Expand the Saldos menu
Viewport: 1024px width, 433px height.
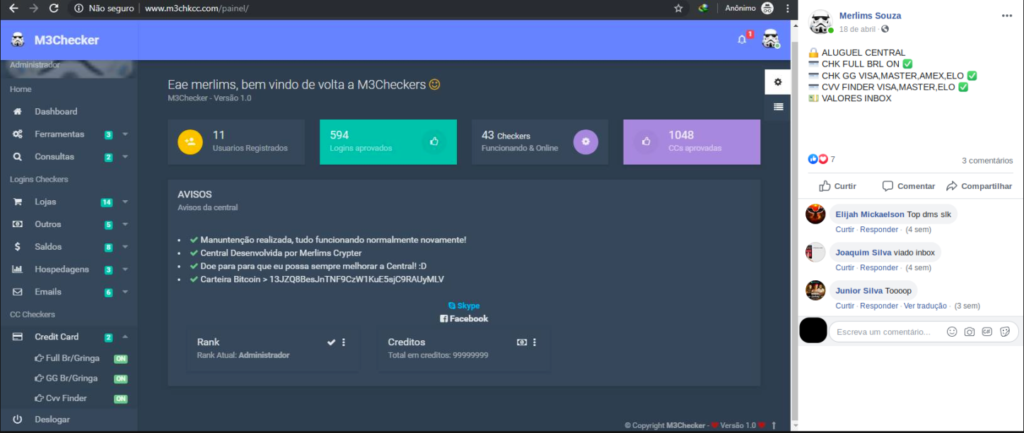69,247
